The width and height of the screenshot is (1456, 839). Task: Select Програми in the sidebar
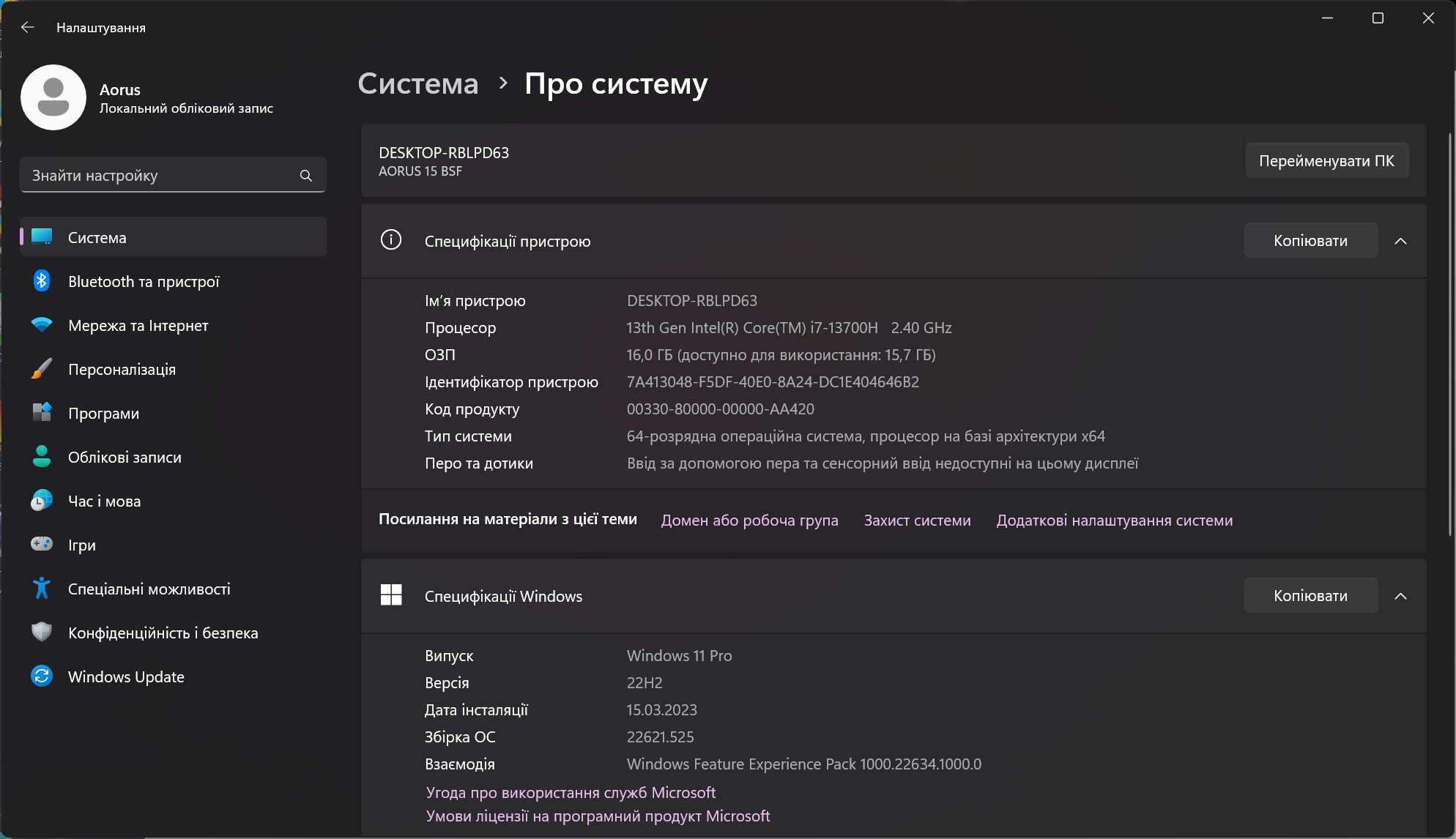[x=173, y=413]
